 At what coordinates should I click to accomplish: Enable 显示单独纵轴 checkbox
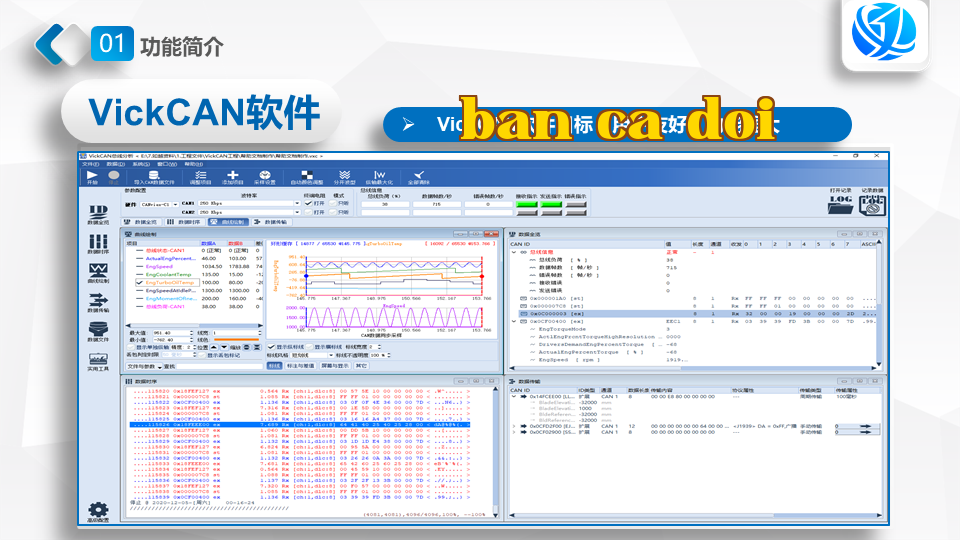[130, 347]
